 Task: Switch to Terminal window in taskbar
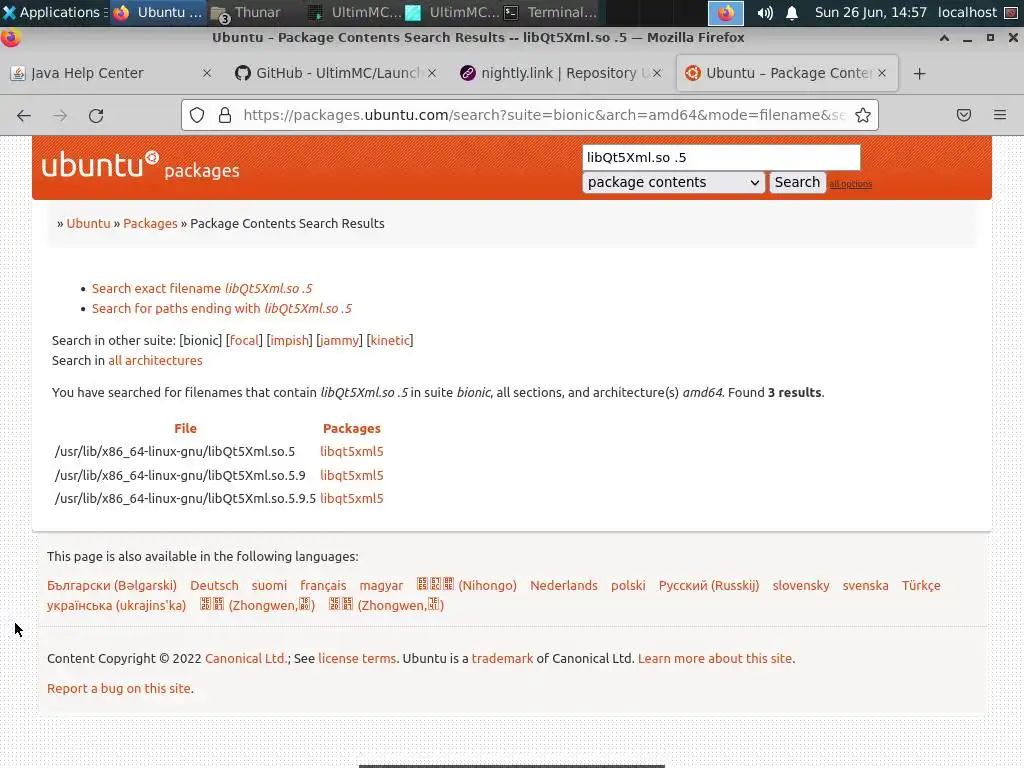tap(551, 12)
